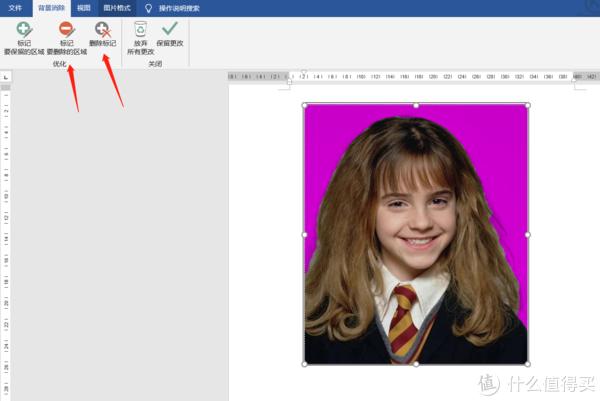600x401 pixels.
Task: Click the top-left corner handle of picture
Action: click(x=305, y=105)
